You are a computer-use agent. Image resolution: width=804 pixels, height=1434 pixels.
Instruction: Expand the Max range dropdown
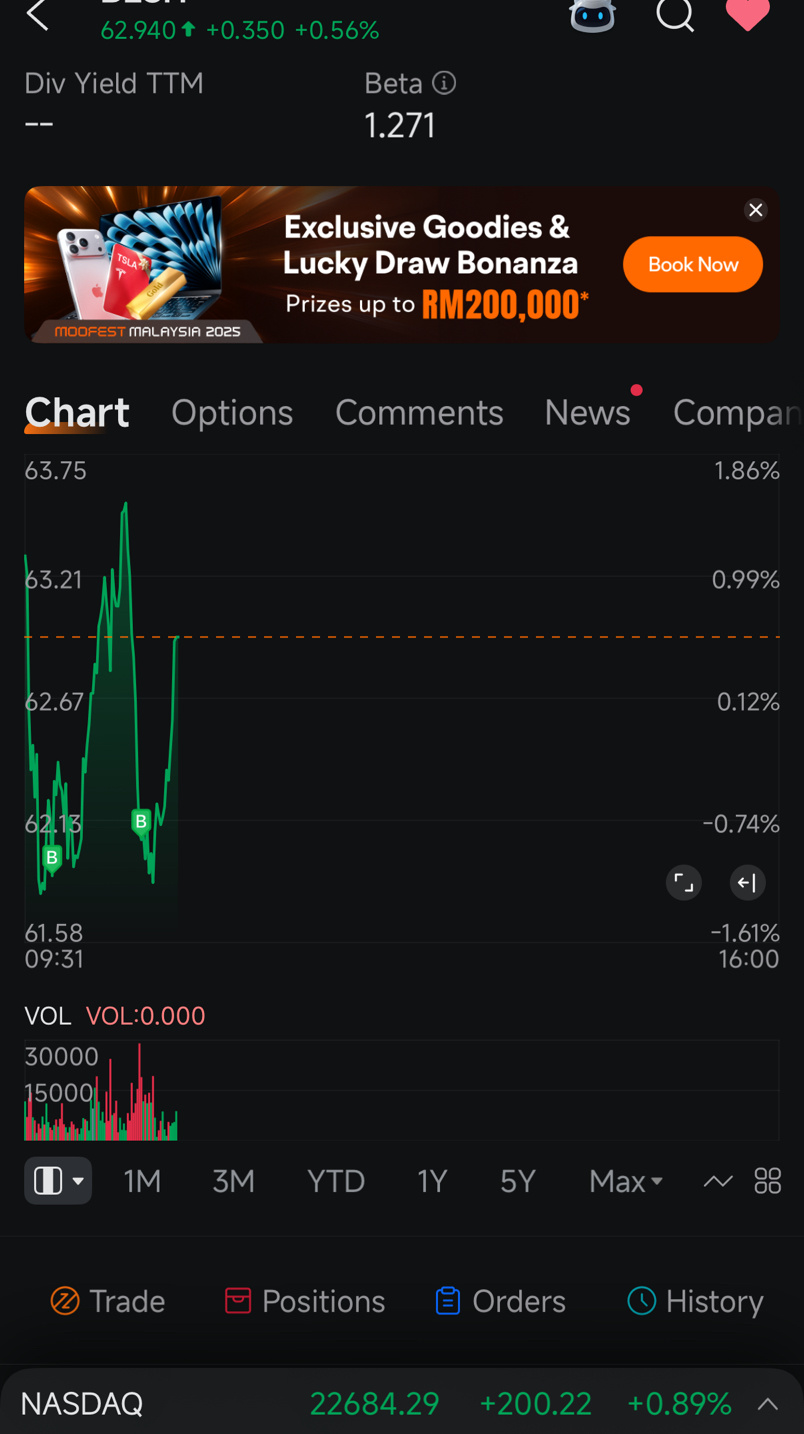pos(626,1181)
